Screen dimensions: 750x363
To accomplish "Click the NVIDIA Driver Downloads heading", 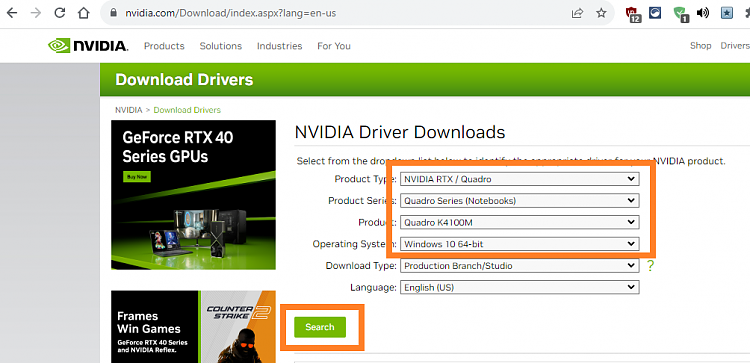I will (x=400, y=132).
